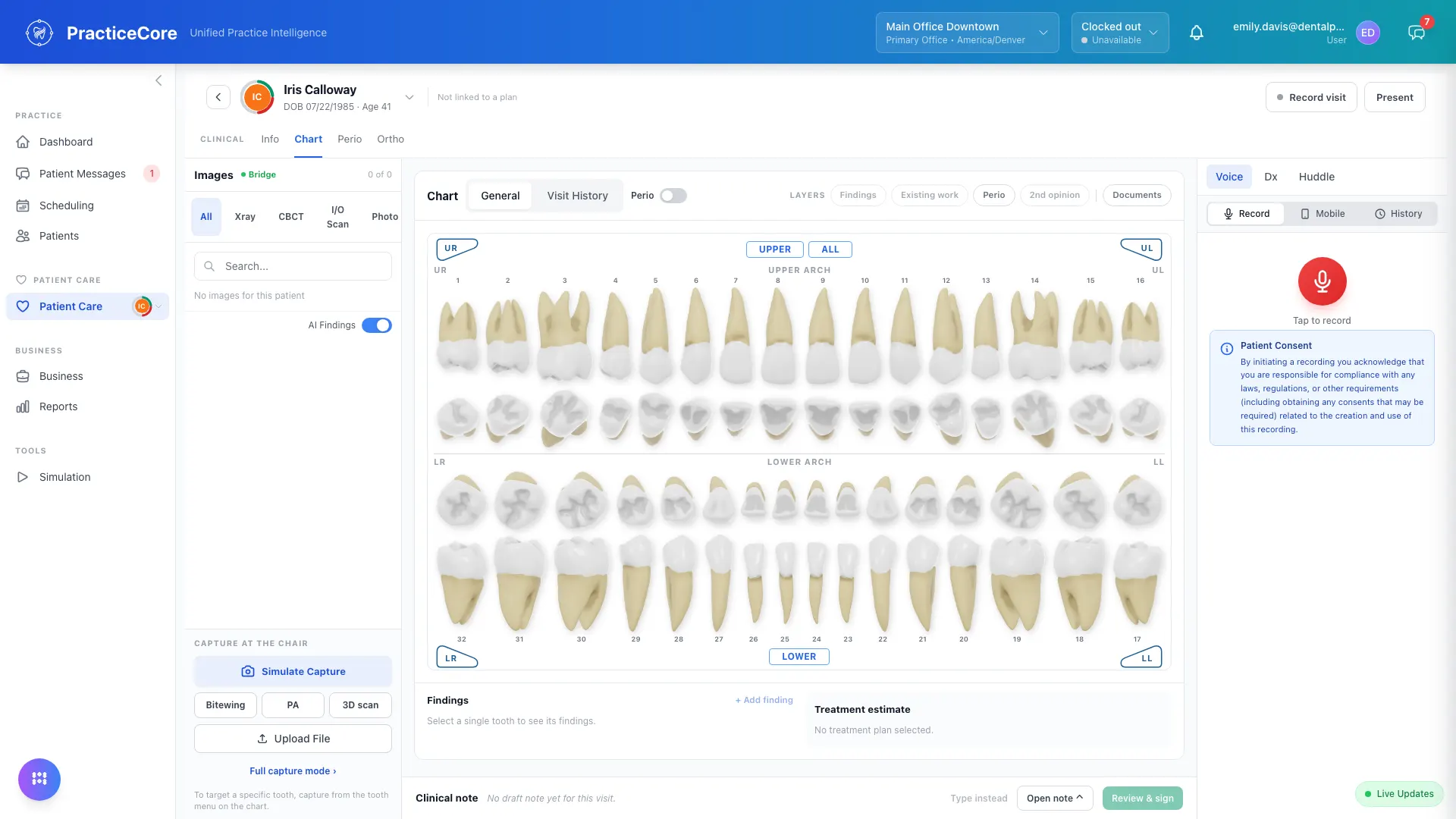This screenshot has width=1456, height=819.
Task: Open the notifications bell
Action: [1197, 33]
